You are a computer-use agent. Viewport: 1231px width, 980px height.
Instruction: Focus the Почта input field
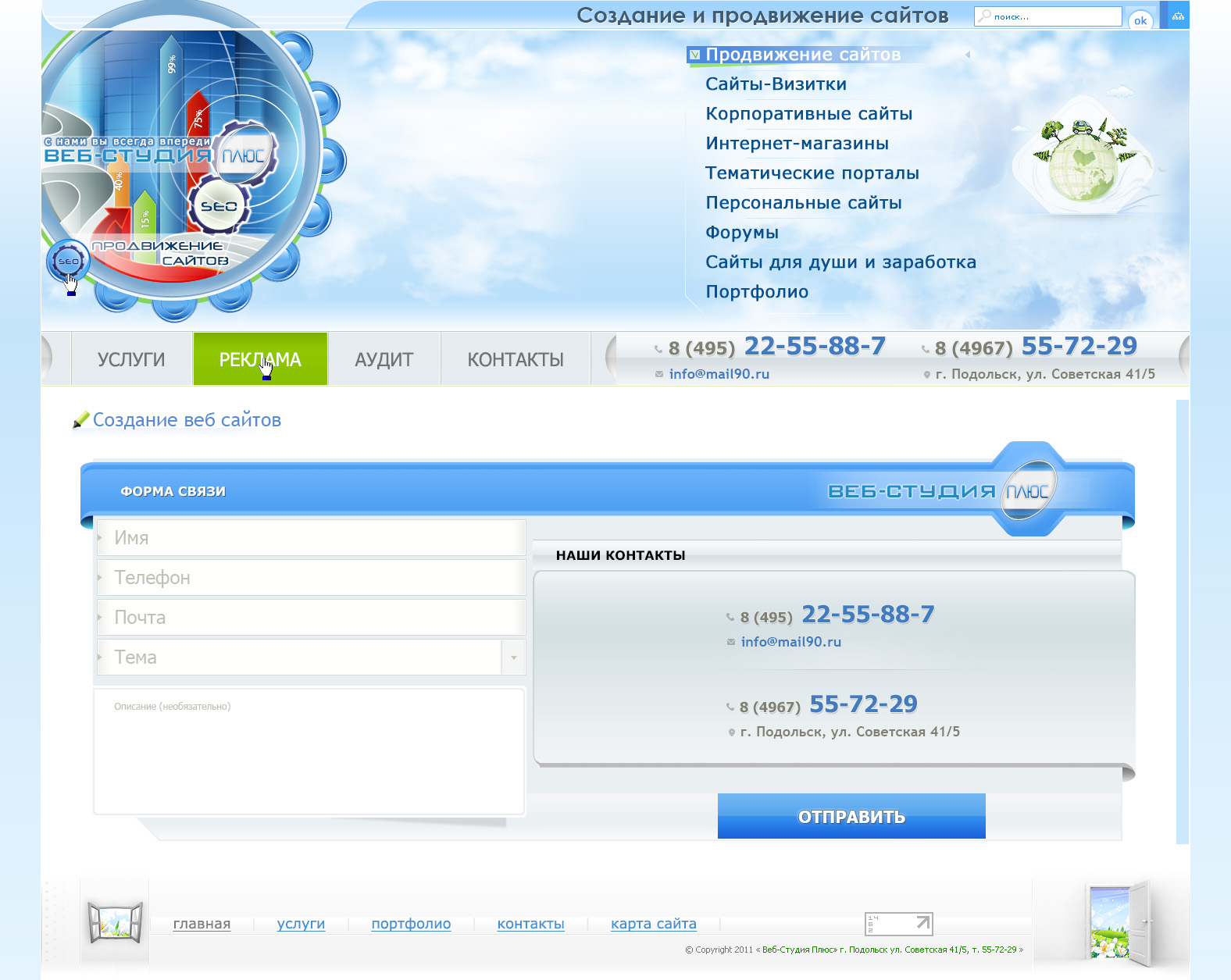click(x=311, y=618)
